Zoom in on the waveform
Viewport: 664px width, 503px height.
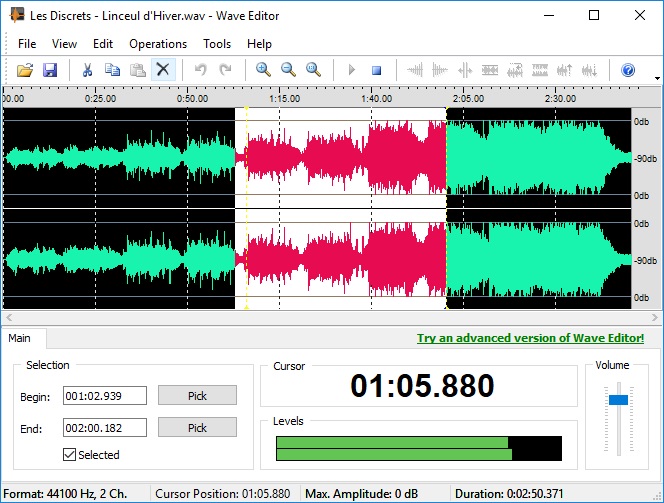tap(263, 70)
